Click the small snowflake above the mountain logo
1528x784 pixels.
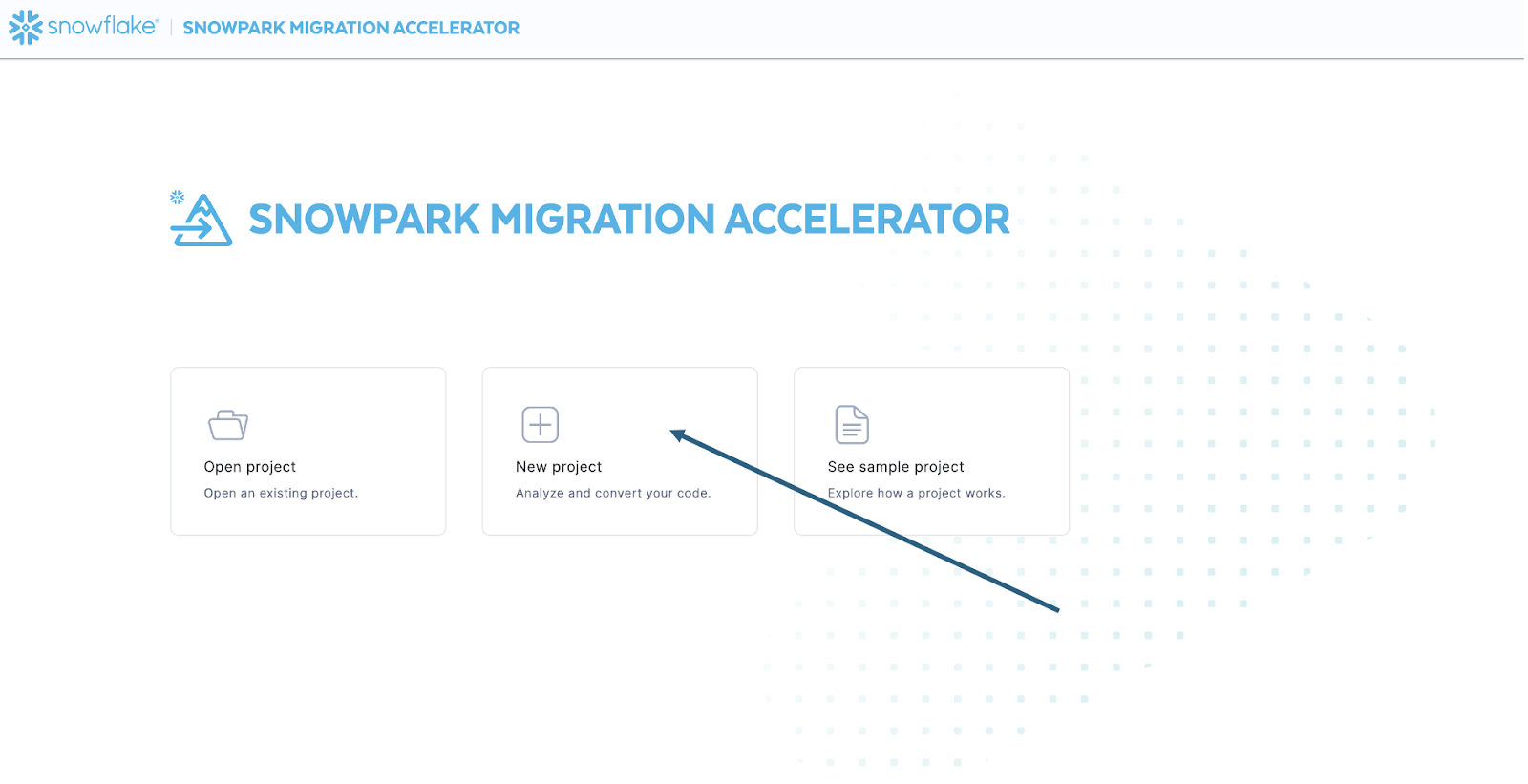(177, 197)
